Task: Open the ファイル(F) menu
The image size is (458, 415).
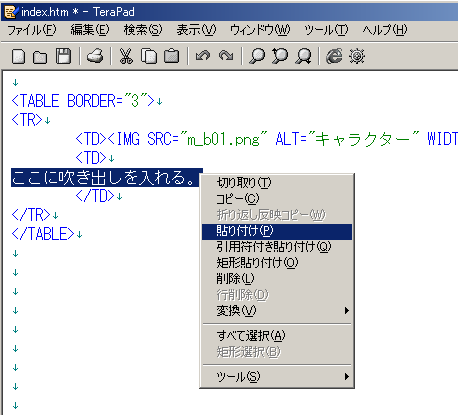Action: point(32,30)
